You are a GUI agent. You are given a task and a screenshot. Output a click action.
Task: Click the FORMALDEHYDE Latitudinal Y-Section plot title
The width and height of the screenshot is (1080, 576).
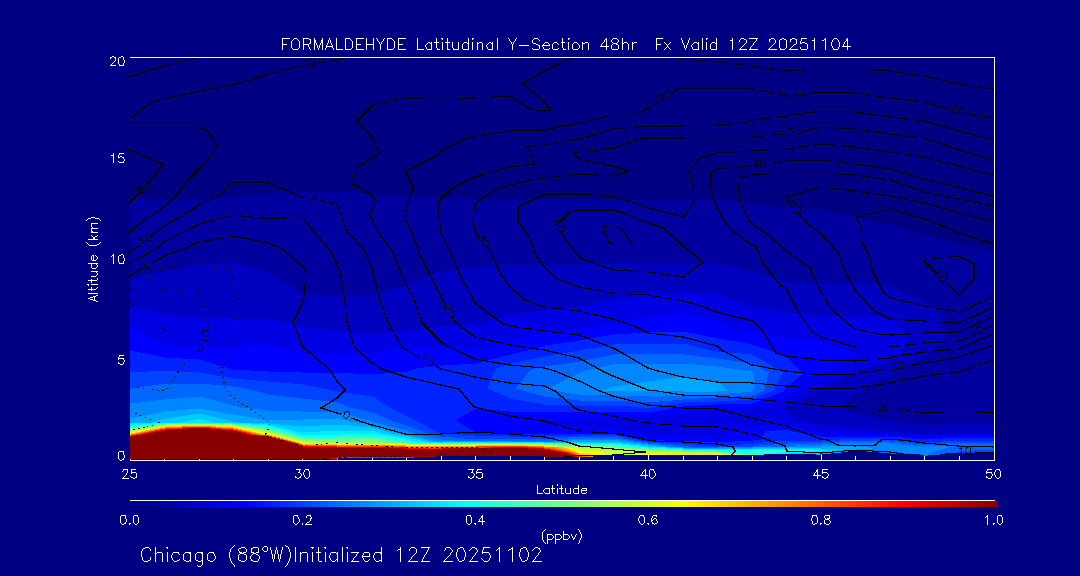[566, 45]
